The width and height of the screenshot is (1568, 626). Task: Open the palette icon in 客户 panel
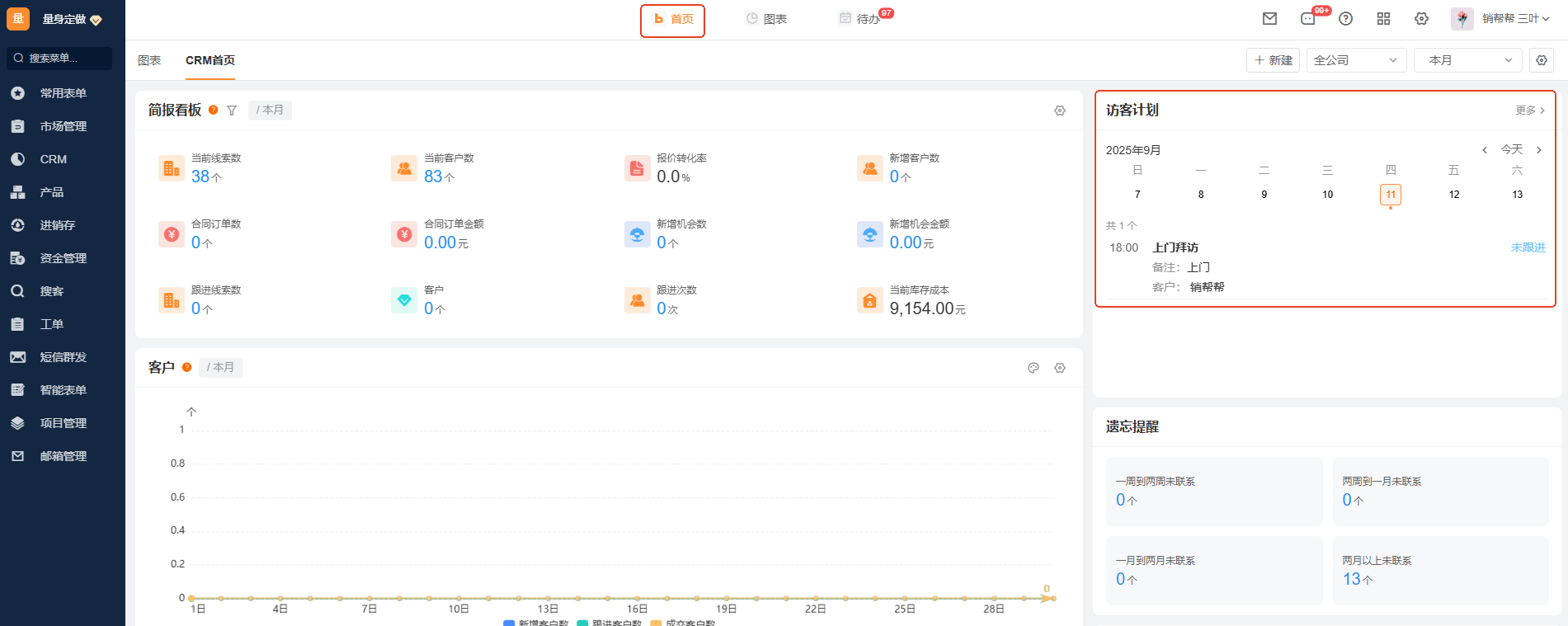coord(1034,368)
